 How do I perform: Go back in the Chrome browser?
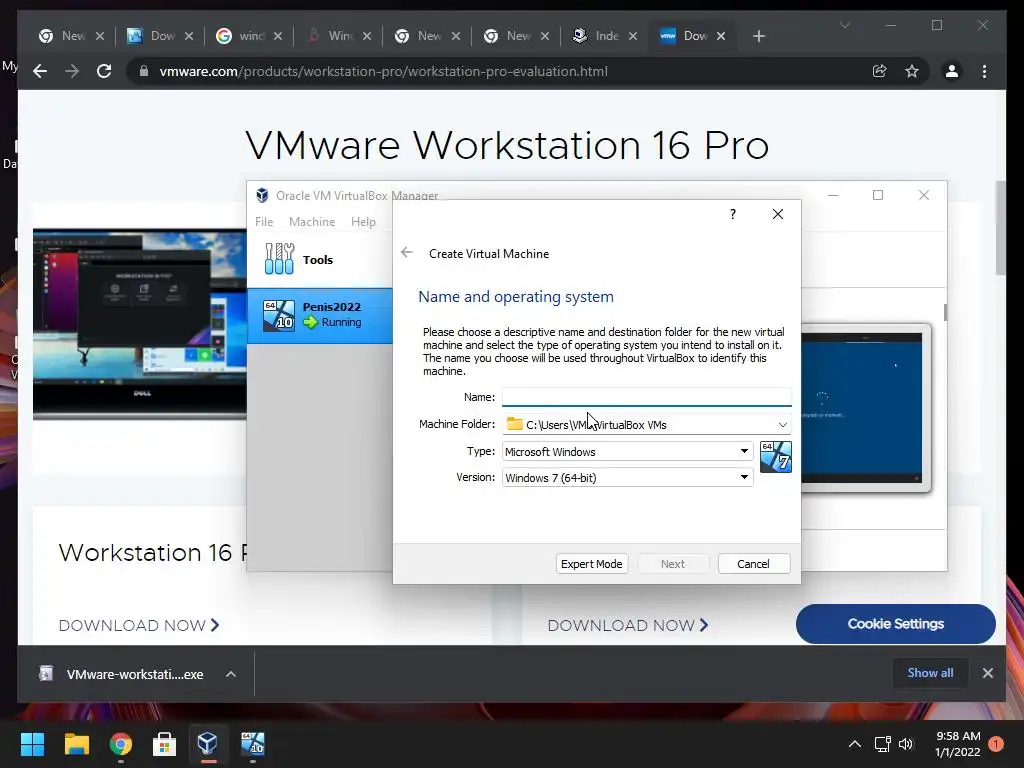point(40,71)
